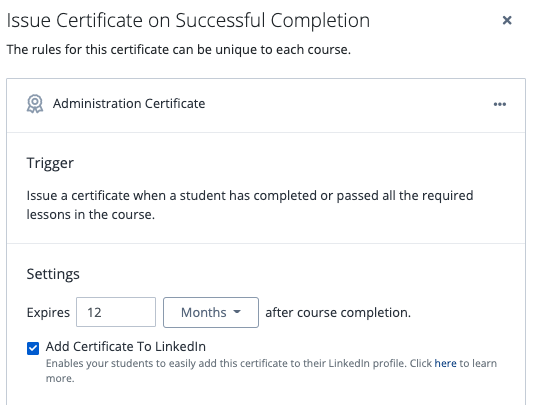Close the Issue Certificate dialog
Screen dimensions: 535x405
click(507, 20)
